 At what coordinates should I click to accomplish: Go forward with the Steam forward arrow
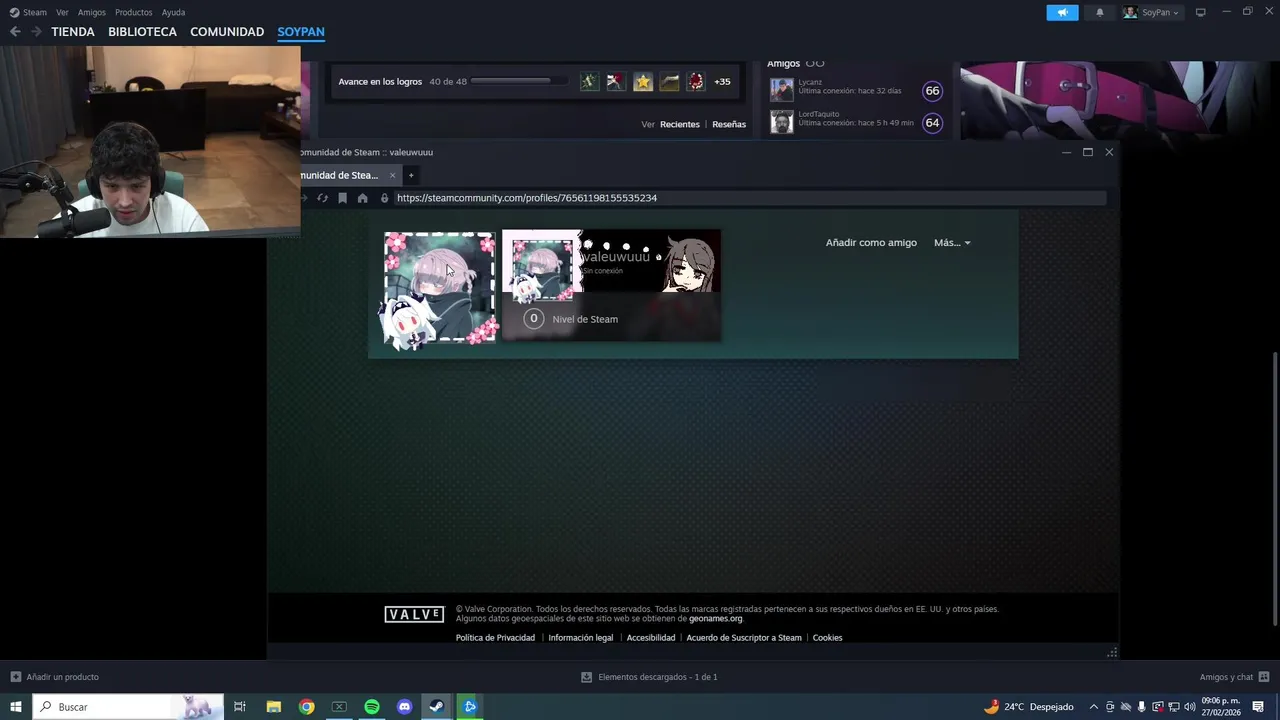[x=36, y=32]
